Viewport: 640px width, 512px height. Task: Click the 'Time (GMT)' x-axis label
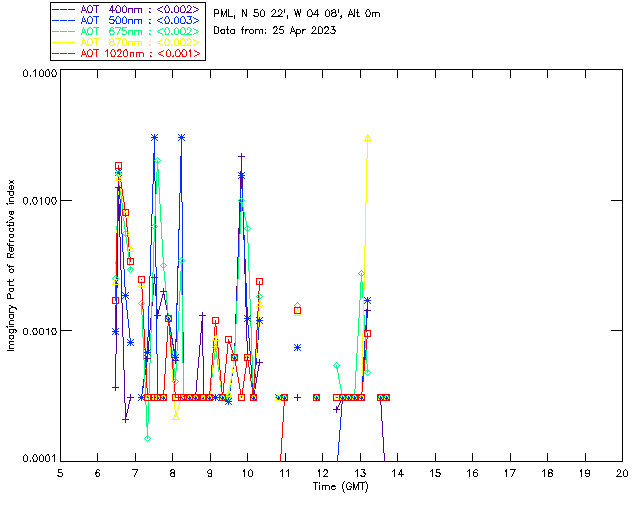coord(339,486)
